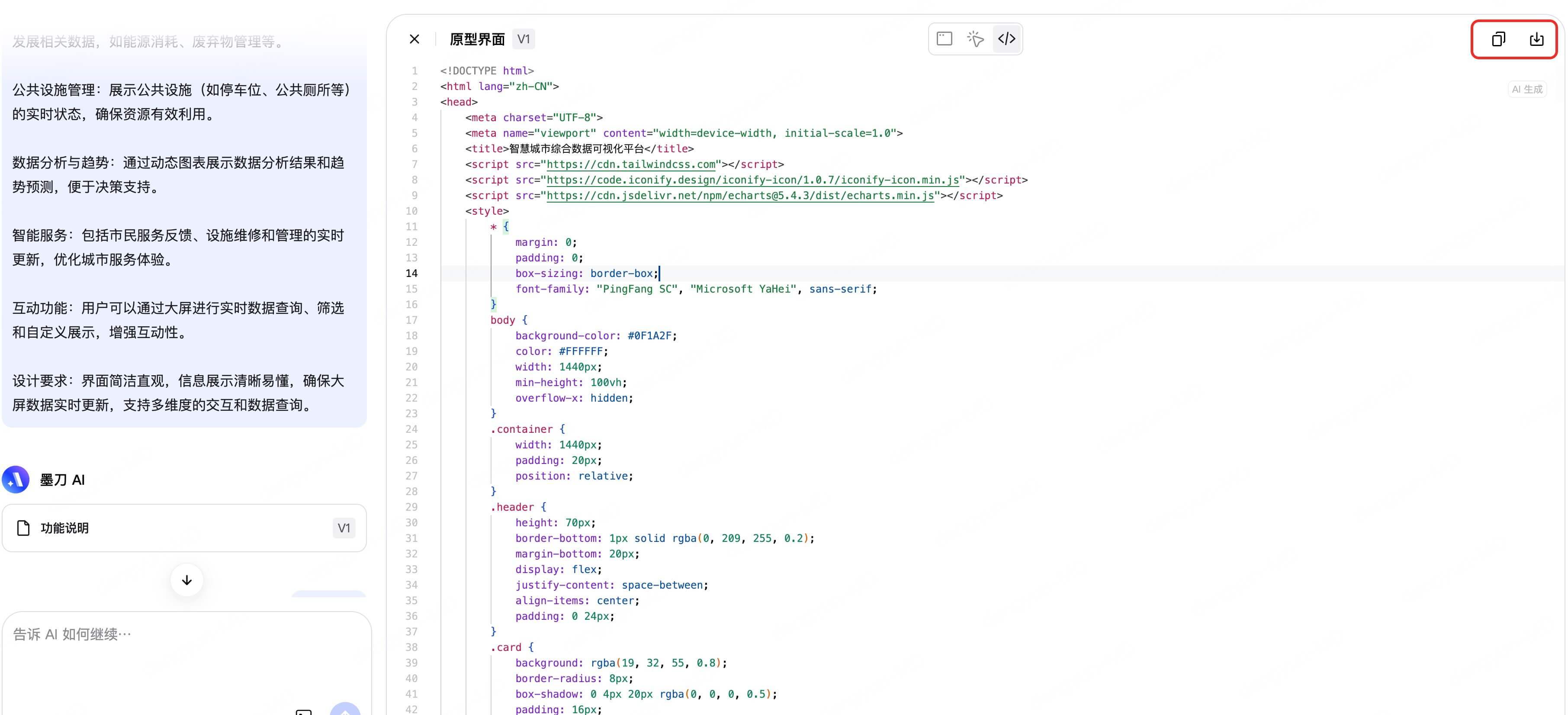Click the overflow-x: hidden line
The width and height of the screenshot is (1568, 715).
click(x=574, y=398)
